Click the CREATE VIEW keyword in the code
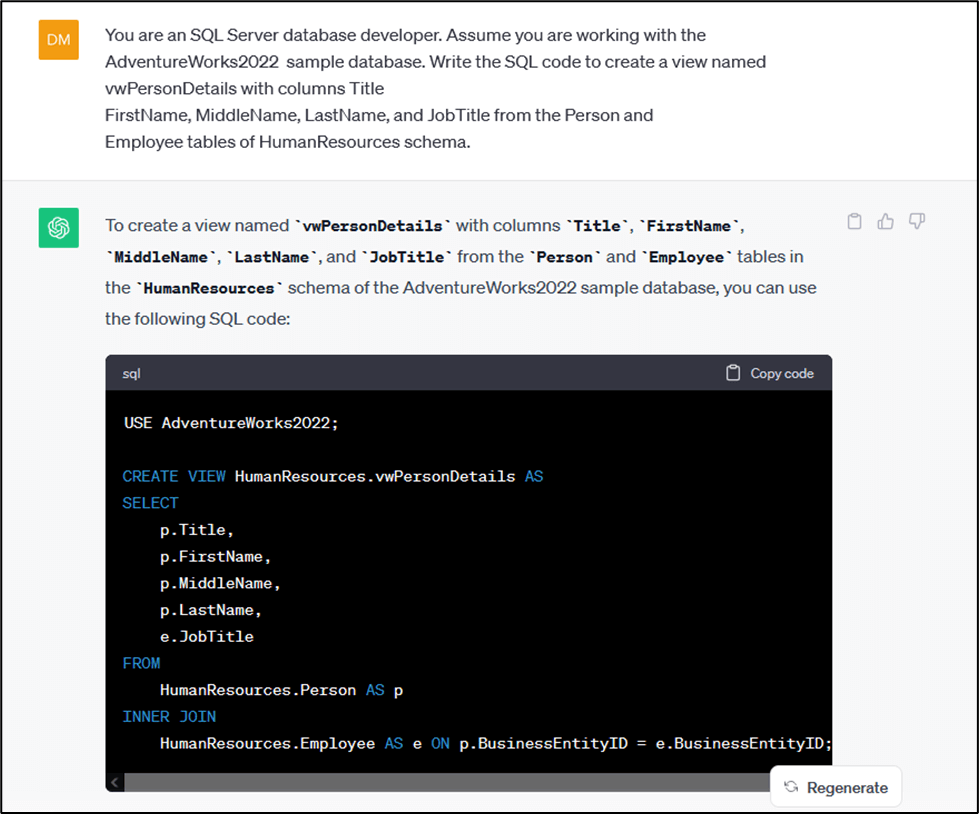The height and width of the screenshot is (814, 979). pyautogui.click(x=174, y=476)
